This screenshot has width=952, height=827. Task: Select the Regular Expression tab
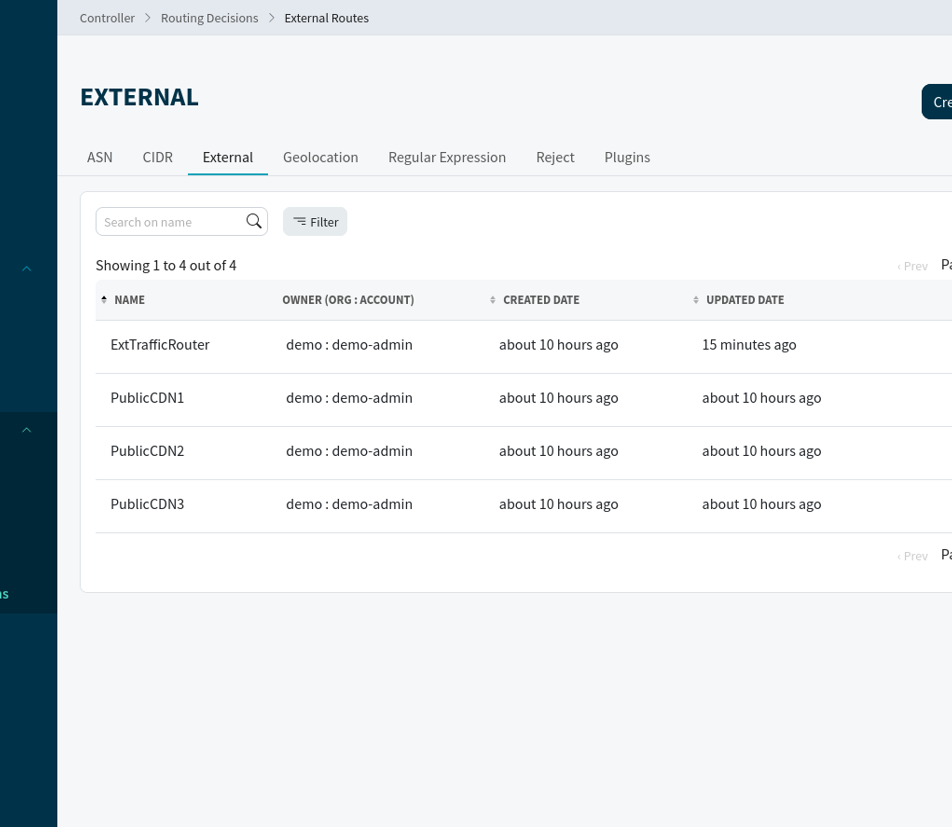click(447, 157)
